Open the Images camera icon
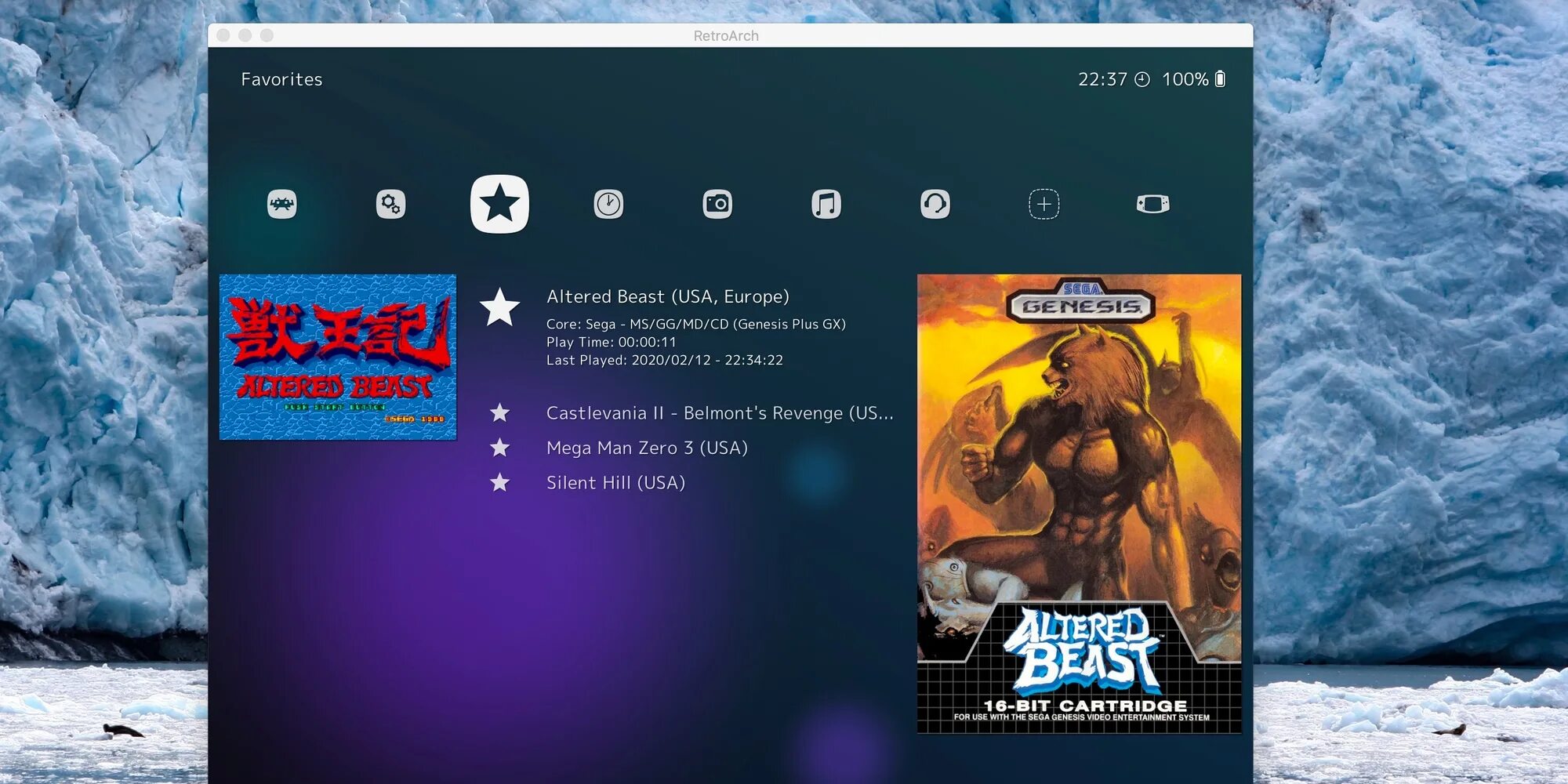Viewport: 1568px width, 784px height. pos(717,204)
